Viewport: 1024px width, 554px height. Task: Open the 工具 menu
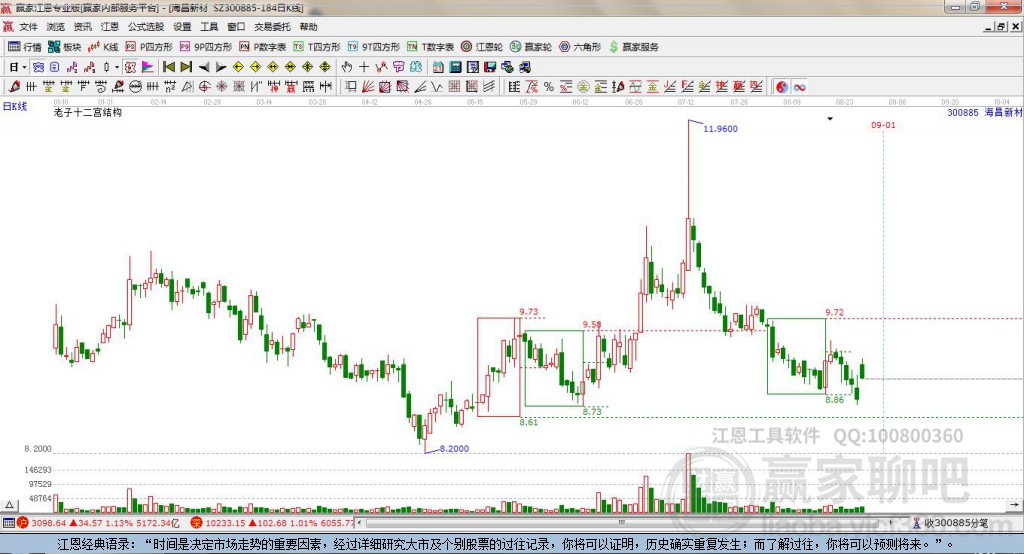click(x=209, y=27)
